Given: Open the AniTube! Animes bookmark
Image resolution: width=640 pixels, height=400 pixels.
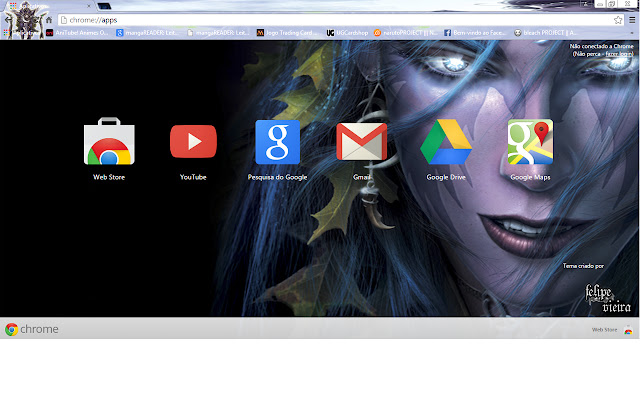Looking at the screenshot, I should tap(78, 33).
